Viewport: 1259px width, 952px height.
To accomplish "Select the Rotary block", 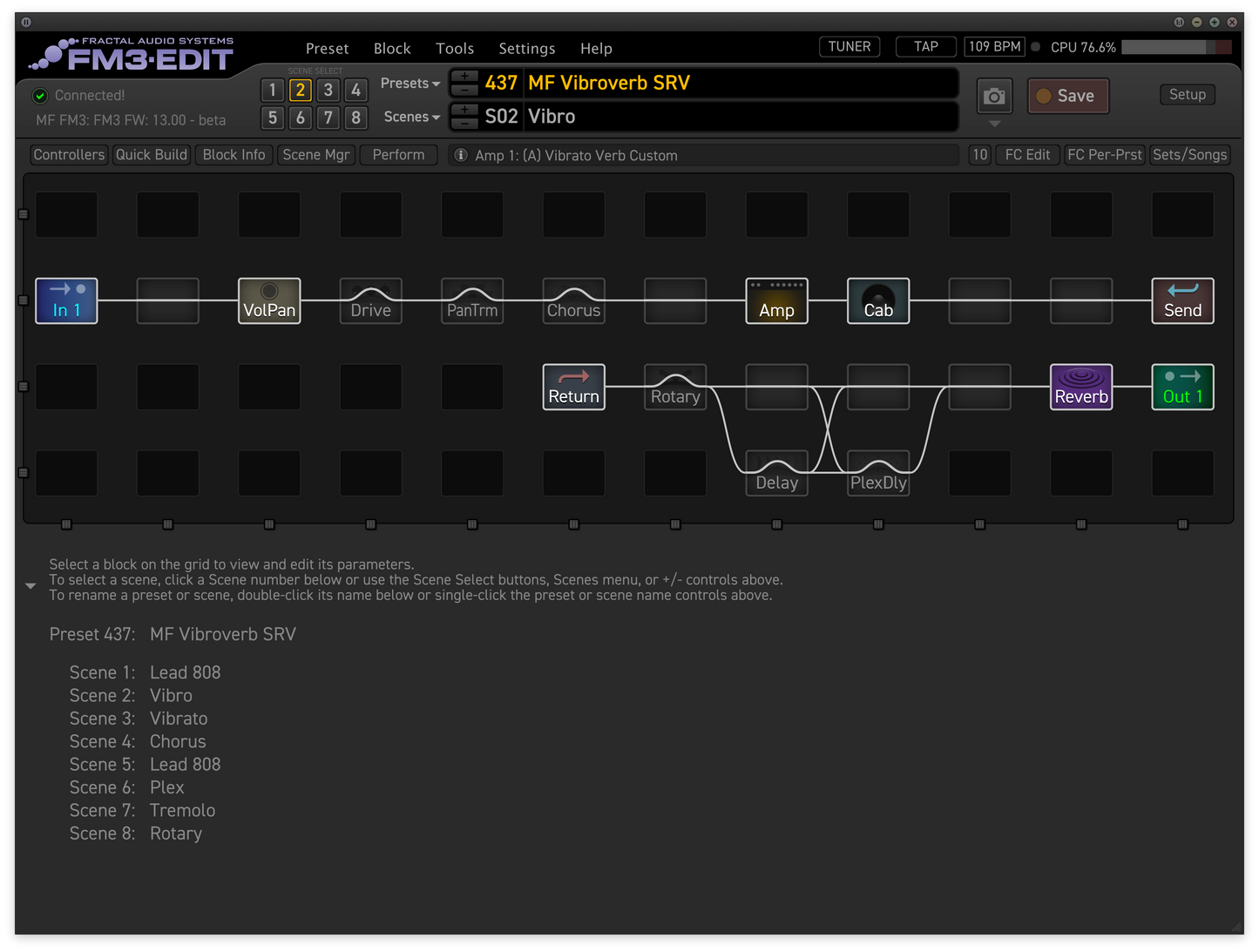I will 675,387.
